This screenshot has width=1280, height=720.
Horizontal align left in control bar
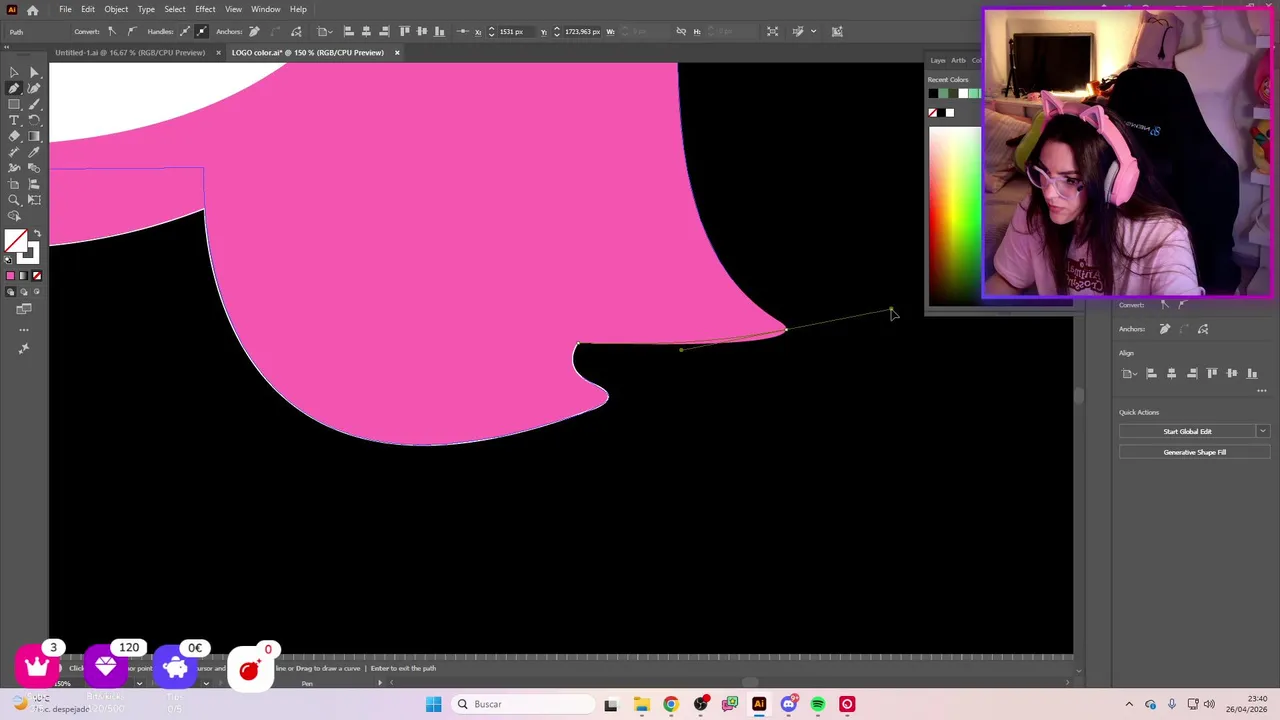pyautogui.click(x=348, y=31)
